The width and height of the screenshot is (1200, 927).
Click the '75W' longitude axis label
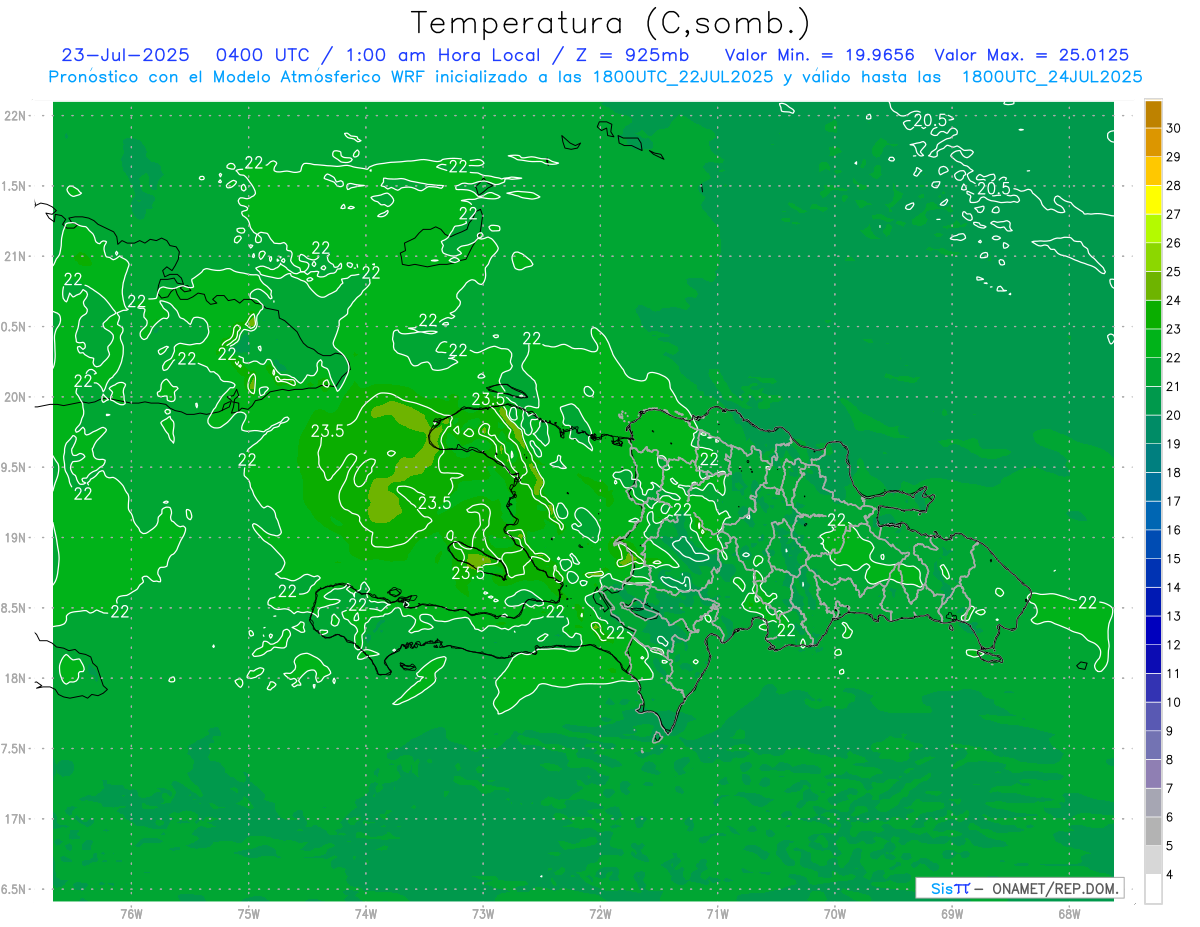tap(248, 914)
